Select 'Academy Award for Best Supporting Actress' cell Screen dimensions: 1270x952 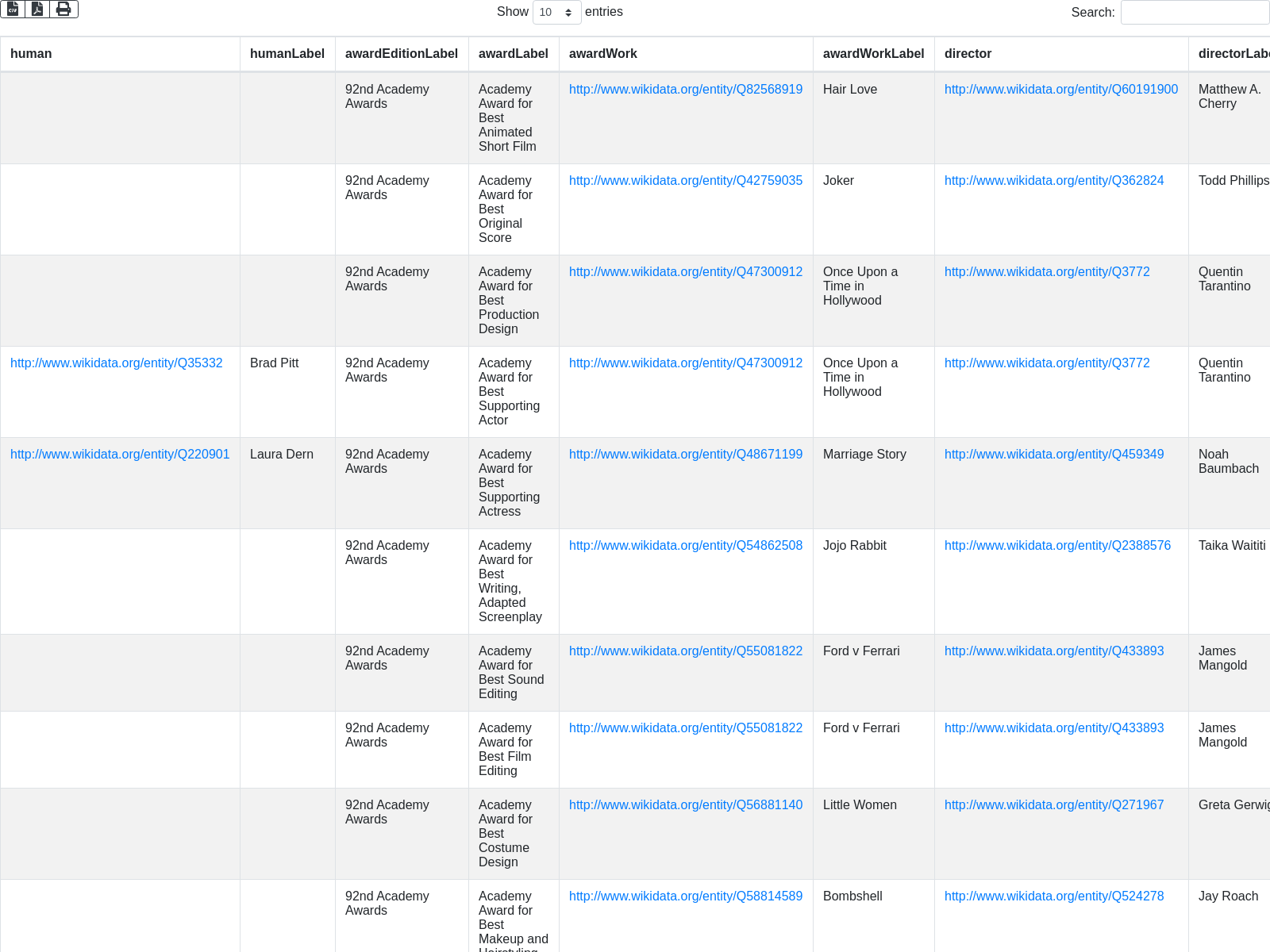pyautogui.click(x=514, y=483)
